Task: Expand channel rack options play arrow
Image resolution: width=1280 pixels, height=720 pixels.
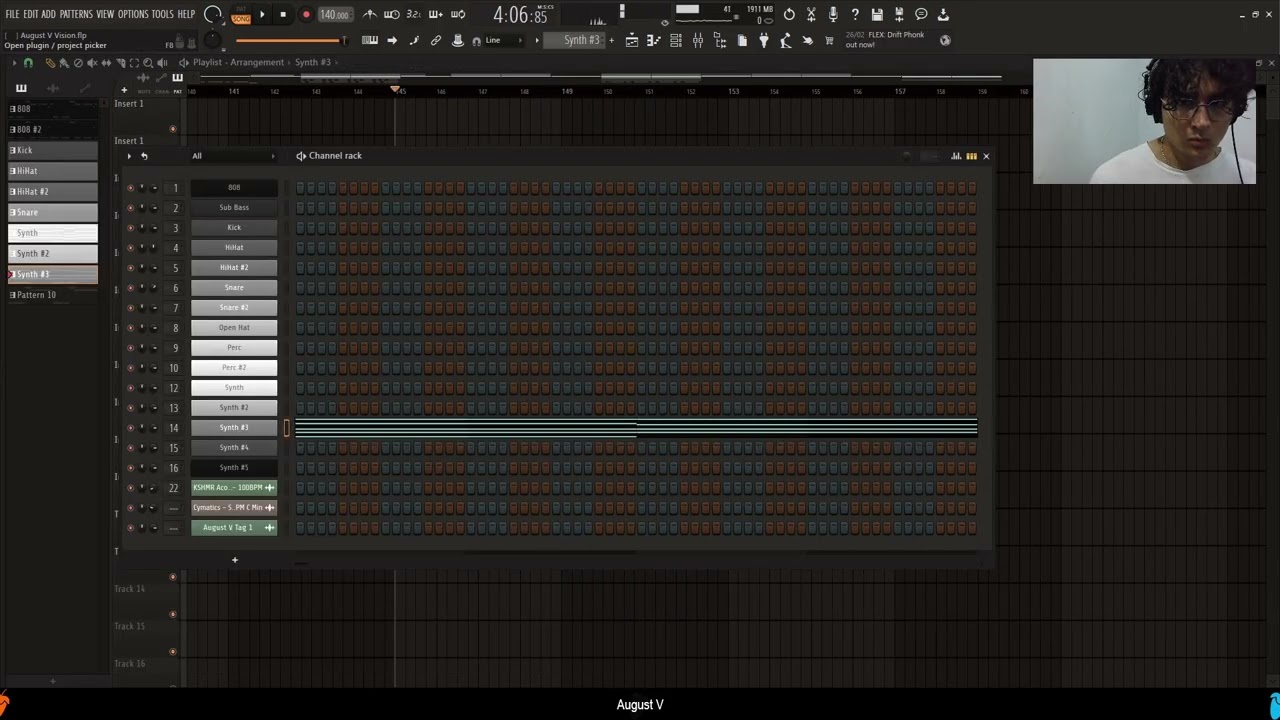Action: point(128,156)
